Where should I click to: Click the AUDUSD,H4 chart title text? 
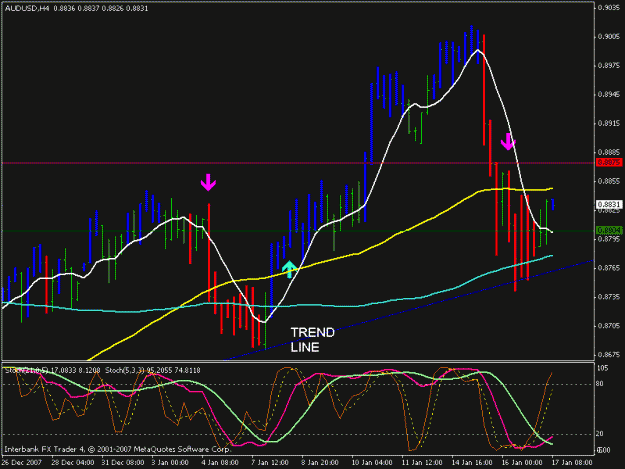point(76,8)
